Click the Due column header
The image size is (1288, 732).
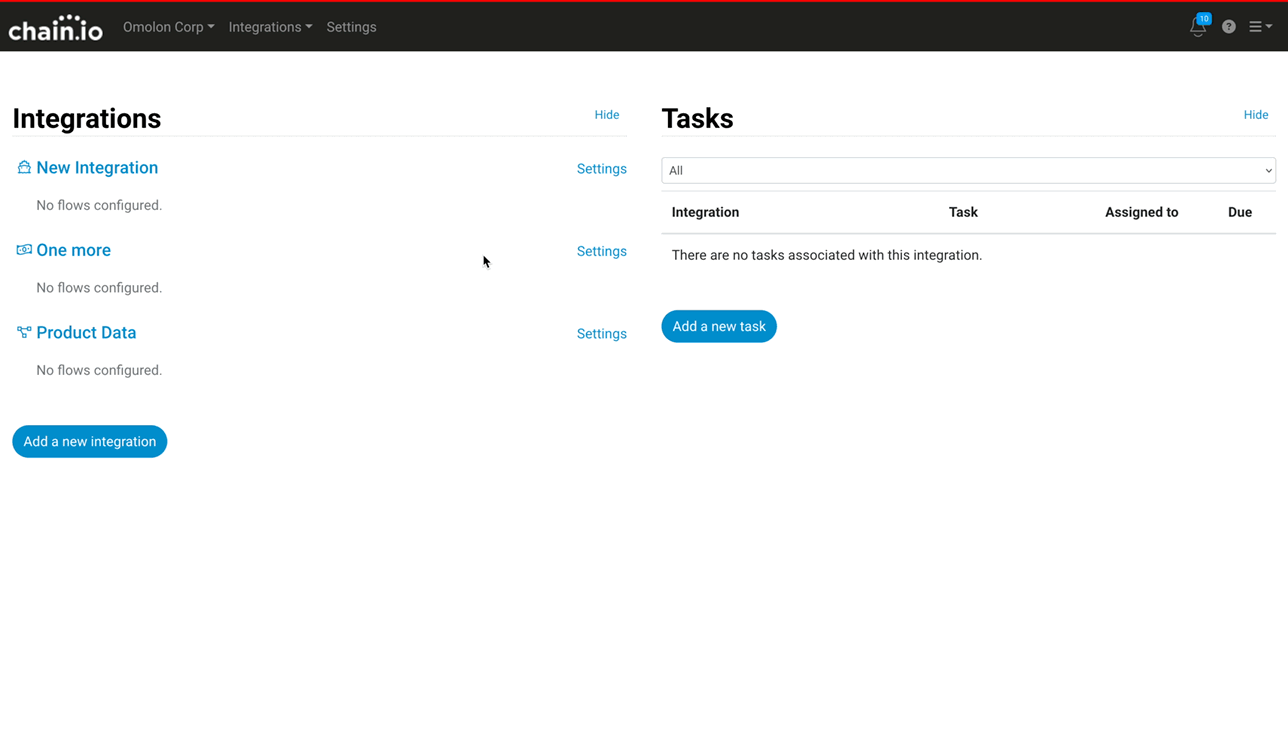[x=1240, y=212]
